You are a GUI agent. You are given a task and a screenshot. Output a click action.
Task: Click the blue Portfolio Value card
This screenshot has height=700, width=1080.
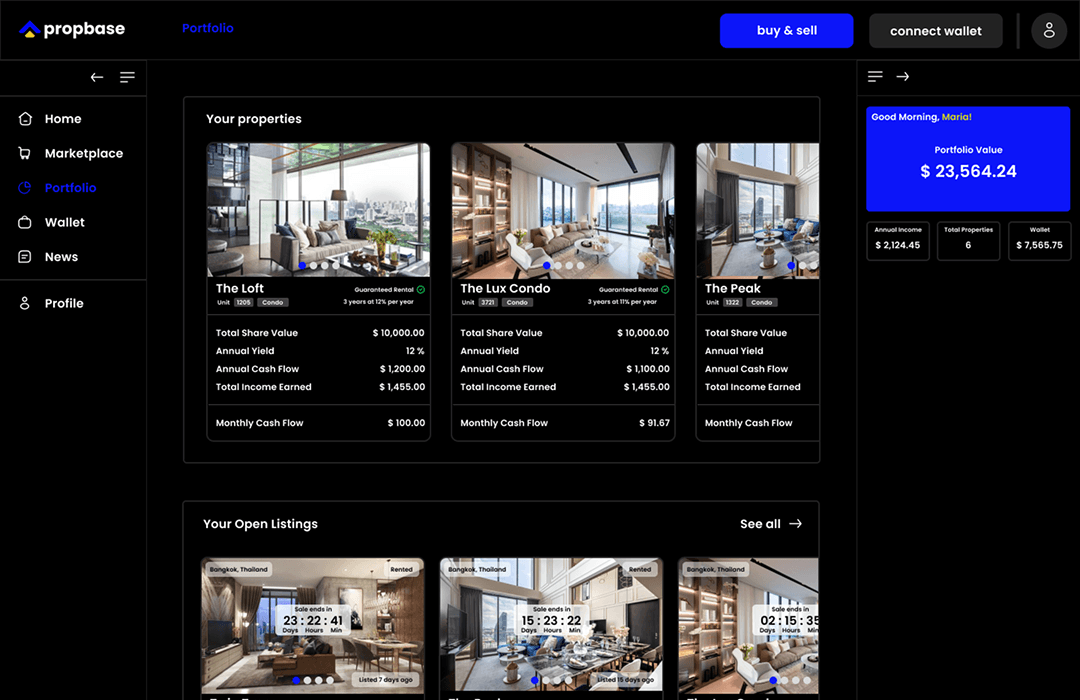[967, 160]
